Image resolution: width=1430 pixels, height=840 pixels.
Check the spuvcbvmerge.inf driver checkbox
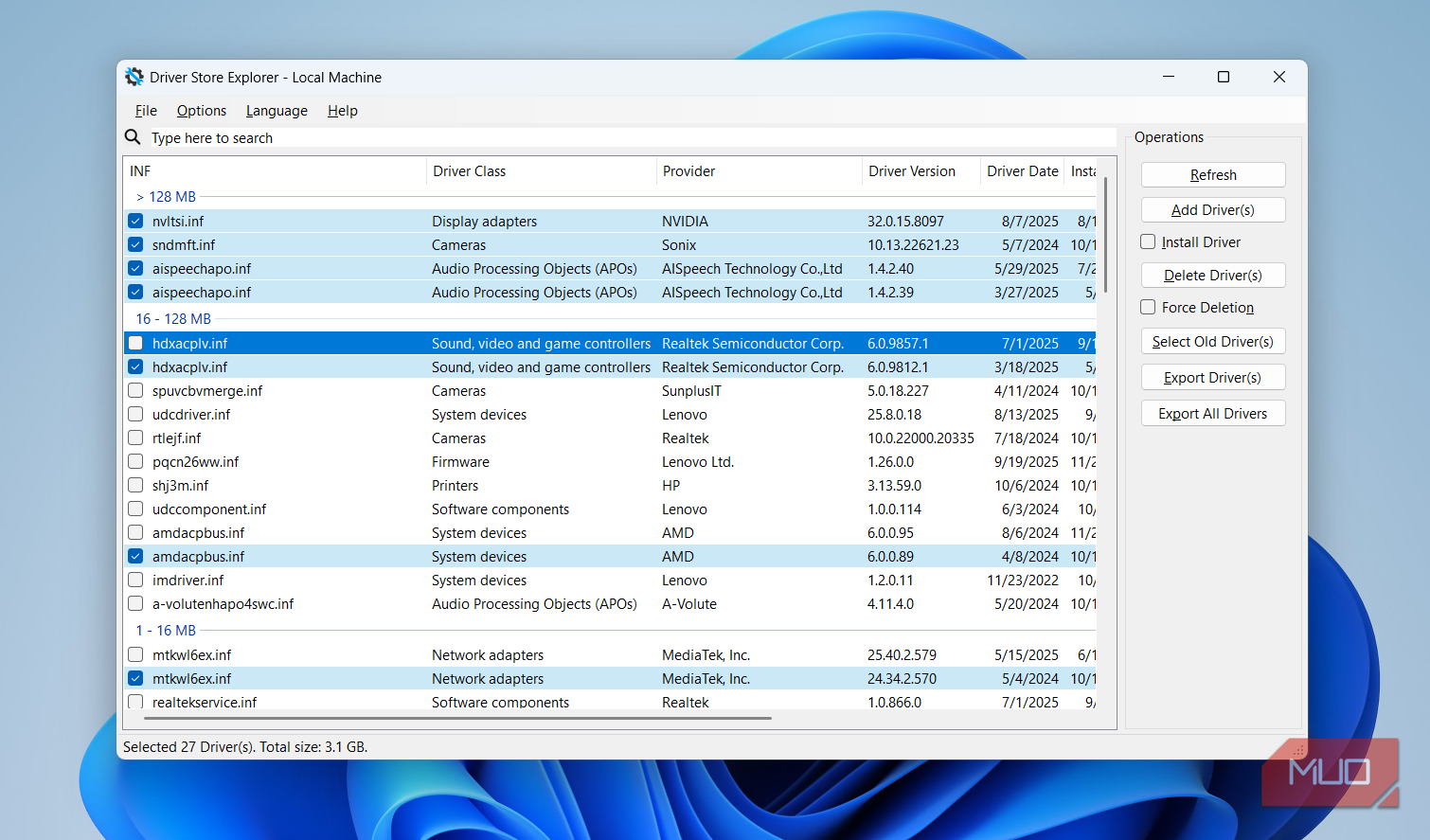coord(135,390)
